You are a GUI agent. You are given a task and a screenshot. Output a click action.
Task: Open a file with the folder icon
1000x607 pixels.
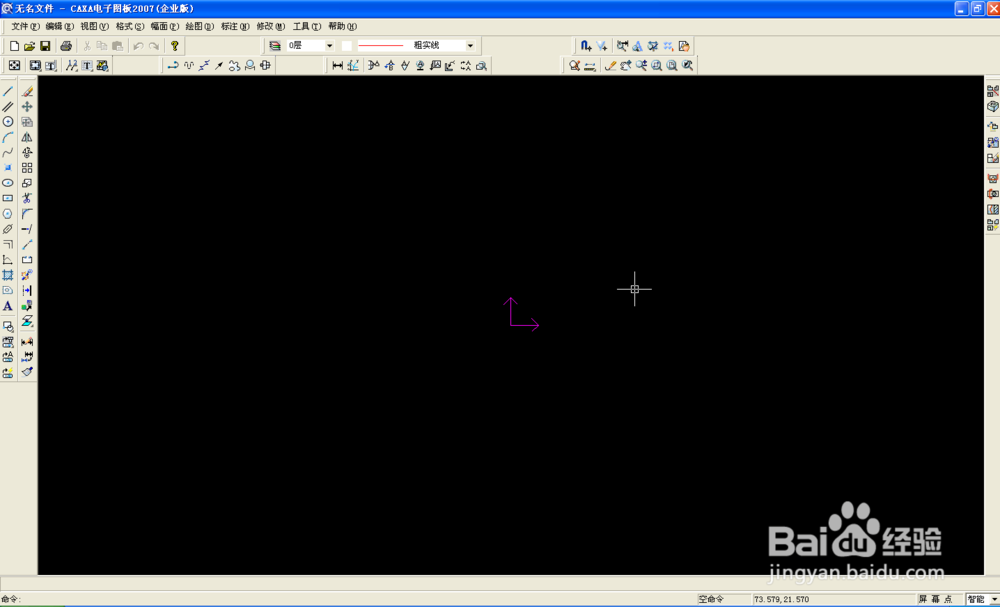[x=29, y=46]
